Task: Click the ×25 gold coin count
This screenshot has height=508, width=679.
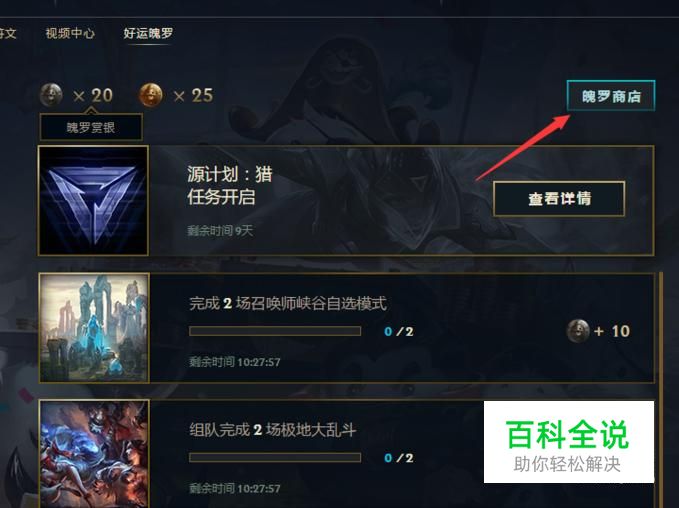Action: (193, 95)
